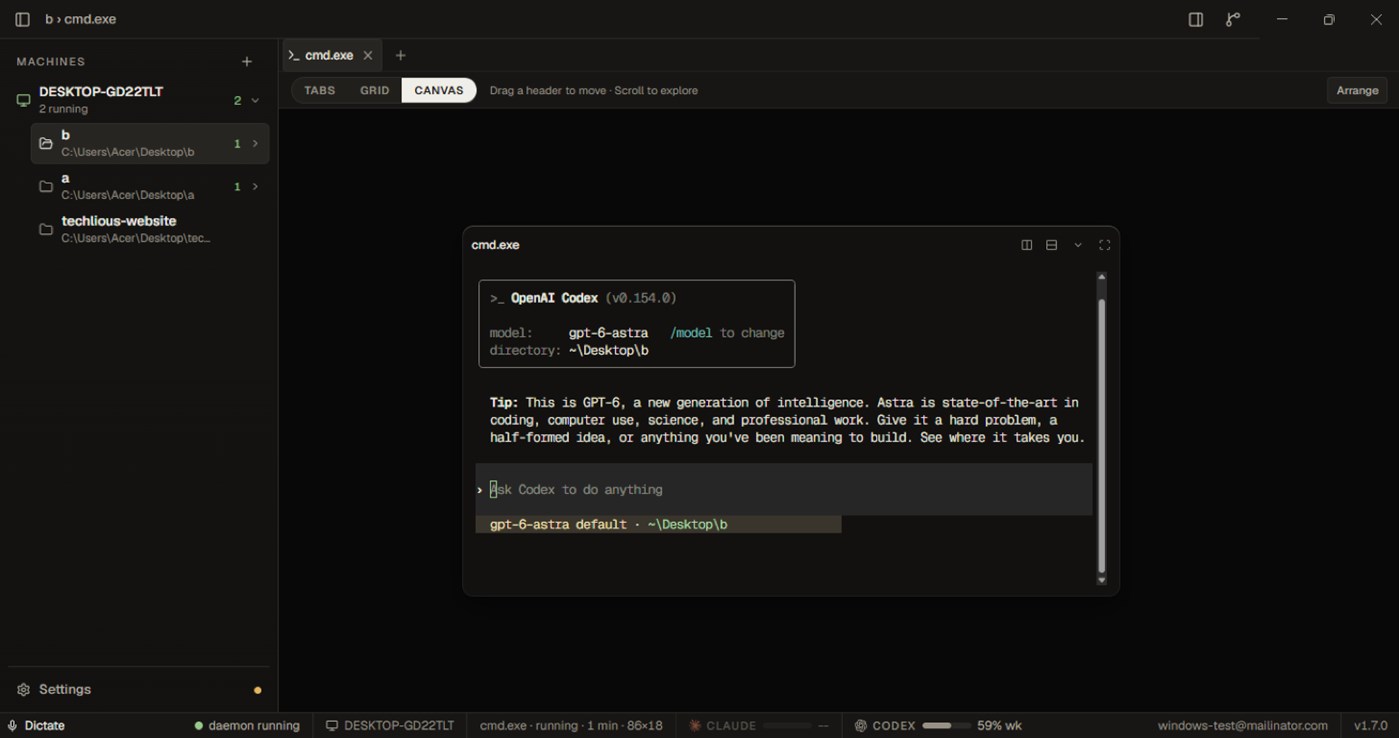Click the Claude usage progress bar
This screenshot has width=1399, height=738.
pyautogui.click(x=787, y=726)
